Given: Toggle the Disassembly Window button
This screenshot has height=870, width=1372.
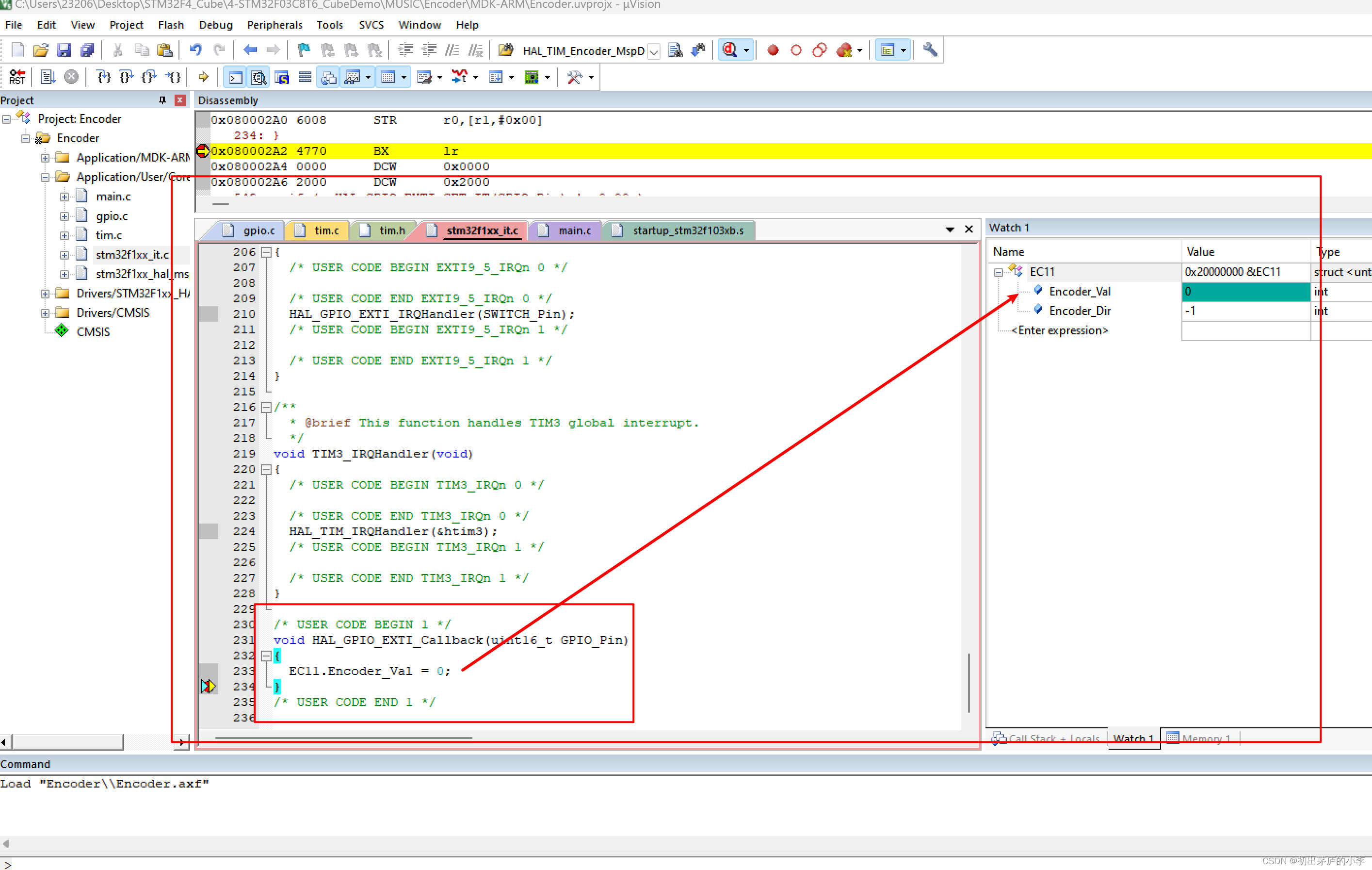Looking at the screenshot, I should [258, 77].
